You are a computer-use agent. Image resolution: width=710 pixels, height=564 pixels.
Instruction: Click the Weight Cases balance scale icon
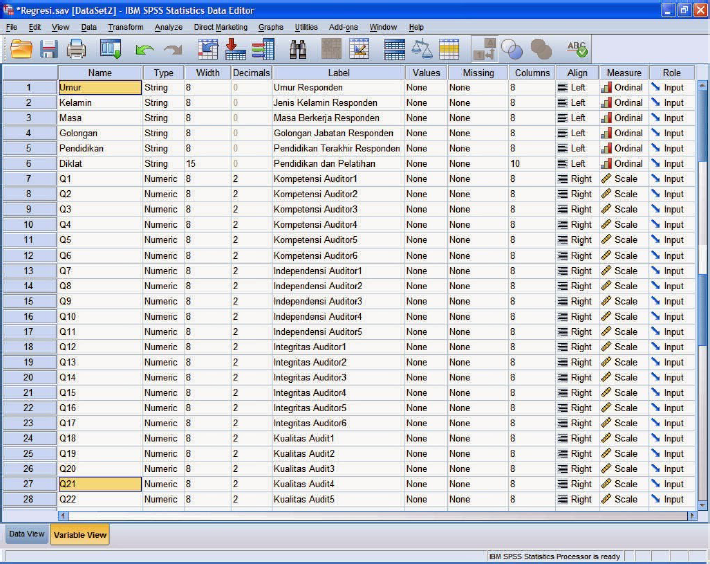coord(422,49)
